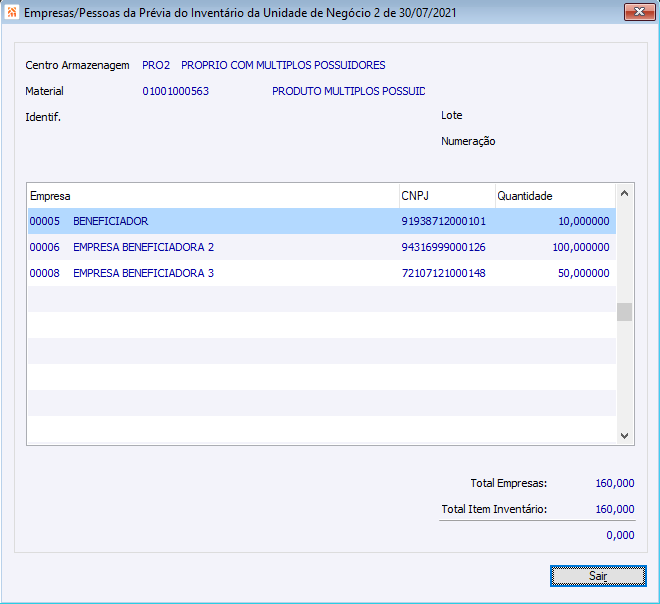The width and height of the screenshot is (660, 604).
Task: Click quantity 50,000000
Action: 584,273
